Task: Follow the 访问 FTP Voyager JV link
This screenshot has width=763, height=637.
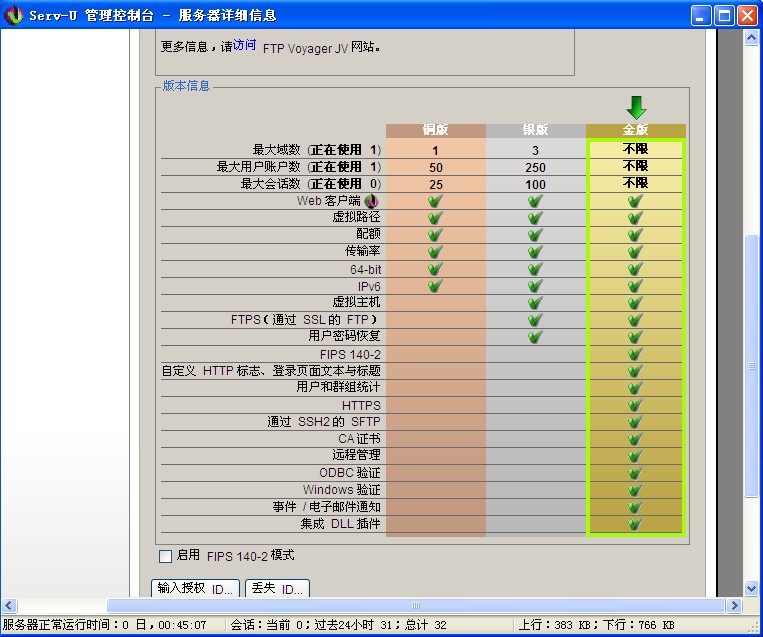Action: (x=244, y=45)
